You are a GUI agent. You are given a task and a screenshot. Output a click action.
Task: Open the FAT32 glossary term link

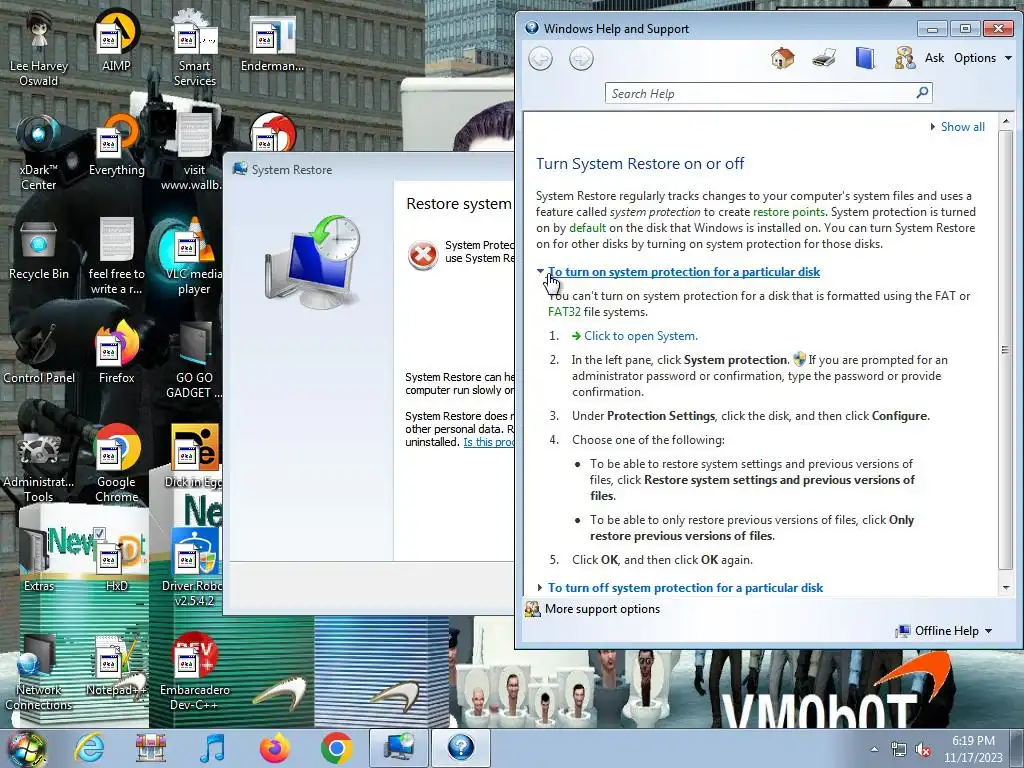pos(564,312)
